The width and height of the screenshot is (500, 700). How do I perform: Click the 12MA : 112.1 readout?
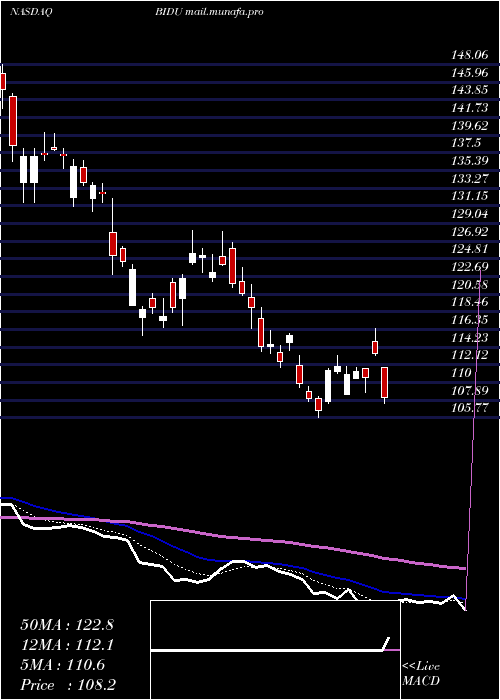67,645
